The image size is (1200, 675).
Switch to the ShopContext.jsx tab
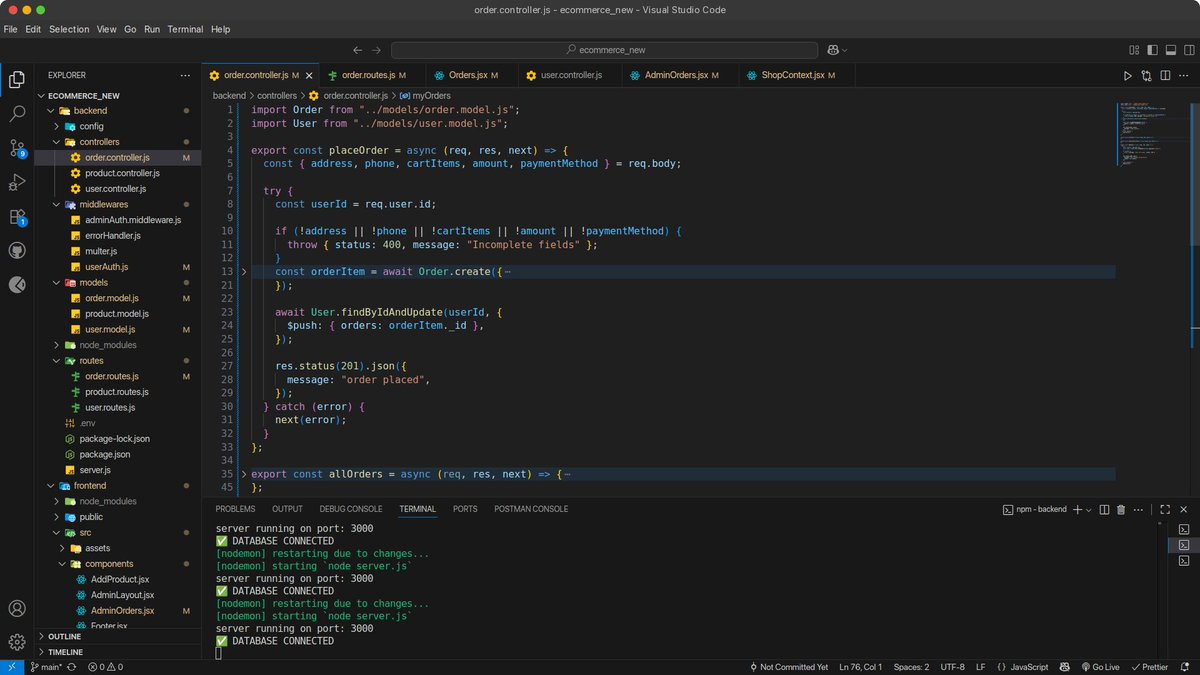click(x=796, y=75)
